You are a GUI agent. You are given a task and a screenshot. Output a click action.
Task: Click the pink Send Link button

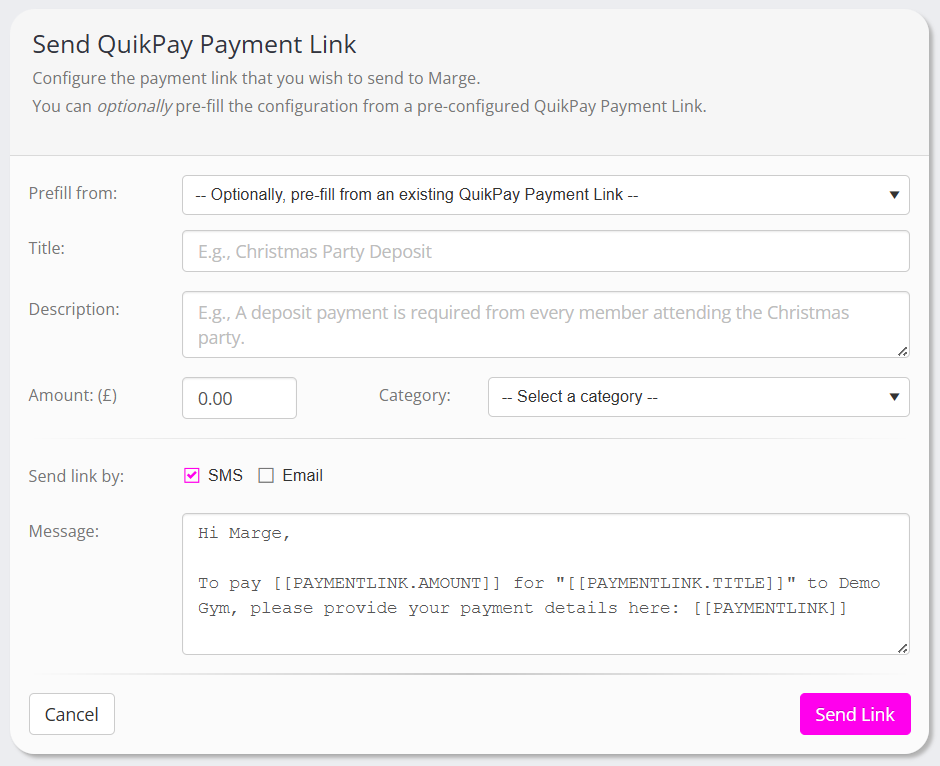[855, 714]
